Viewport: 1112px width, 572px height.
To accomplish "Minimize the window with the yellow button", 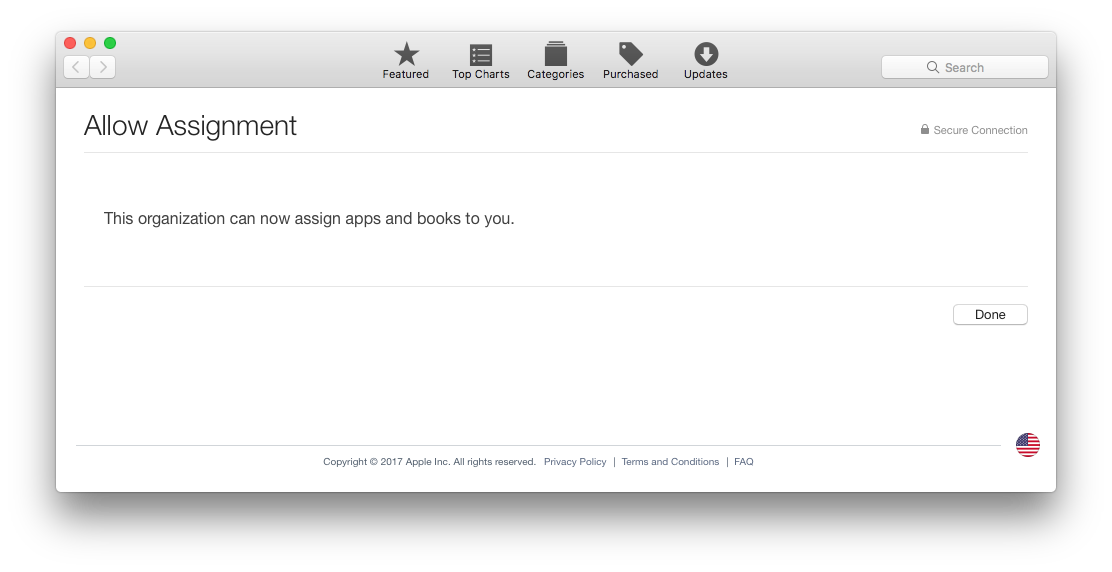I will pos(90,43).
